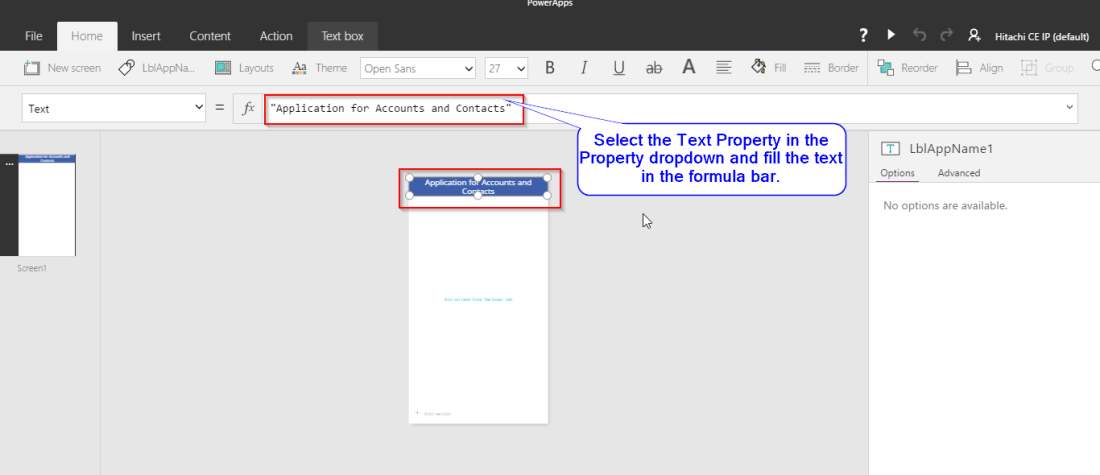
Task: Click the Fill color bucket
Action: click(x=767, y=68)
